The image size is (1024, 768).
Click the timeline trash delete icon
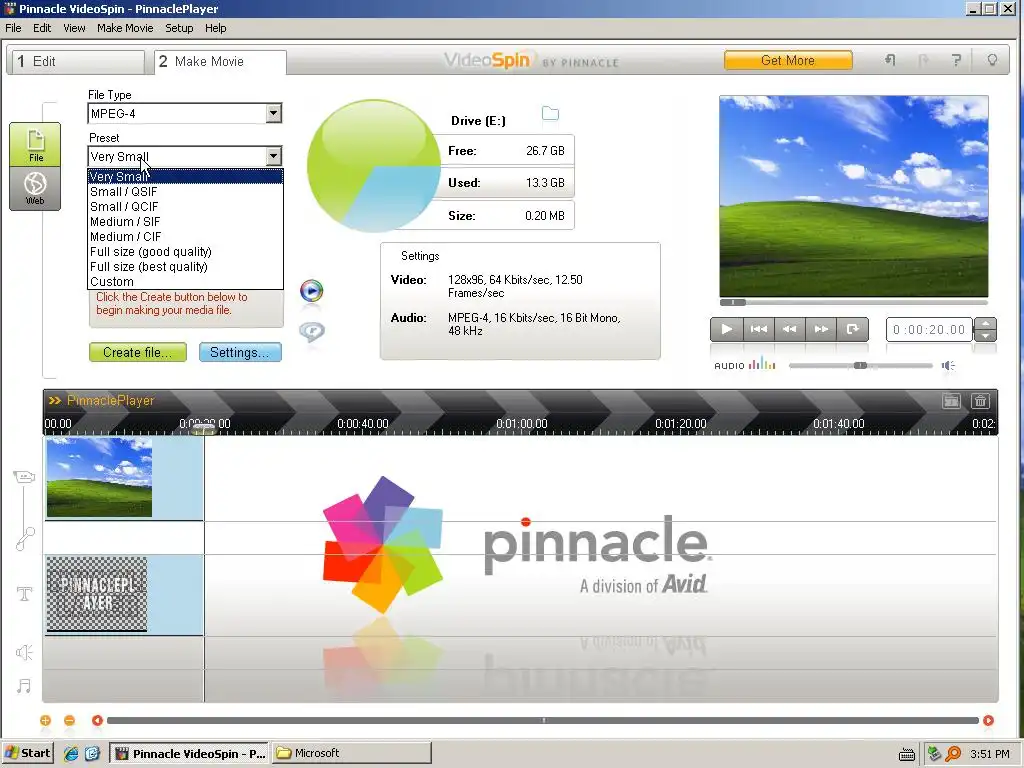[x=980, y=401]
